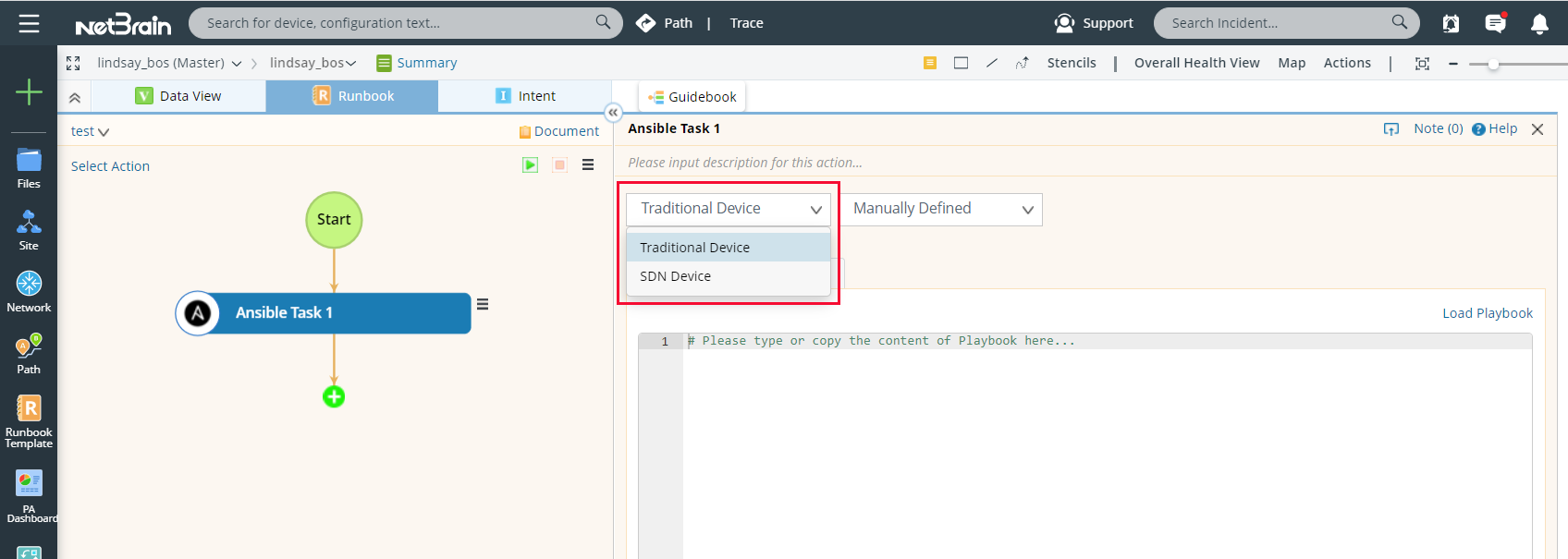Collapse the Traditional Device combo box

pos(729,209)
